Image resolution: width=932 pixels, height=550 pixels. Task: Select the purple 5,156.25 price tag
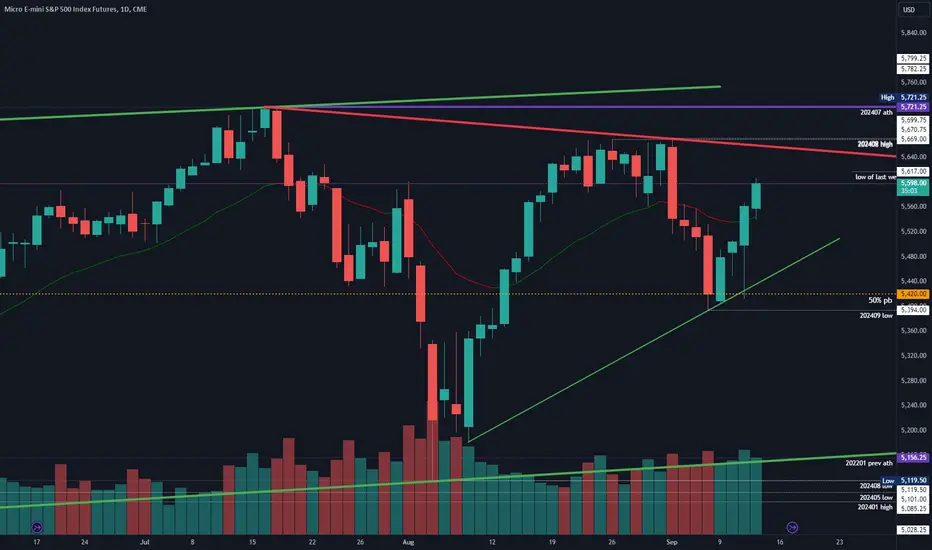coord(913,457)
